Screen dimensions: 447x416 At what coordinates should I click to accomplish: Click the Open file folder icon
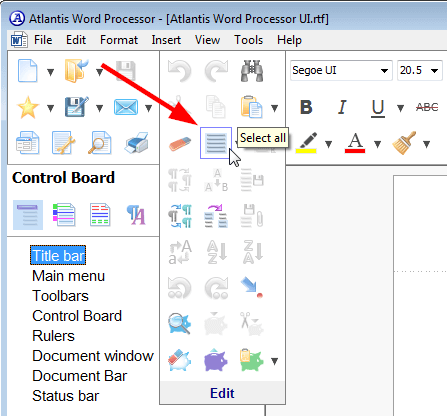[x=76, y=71]
